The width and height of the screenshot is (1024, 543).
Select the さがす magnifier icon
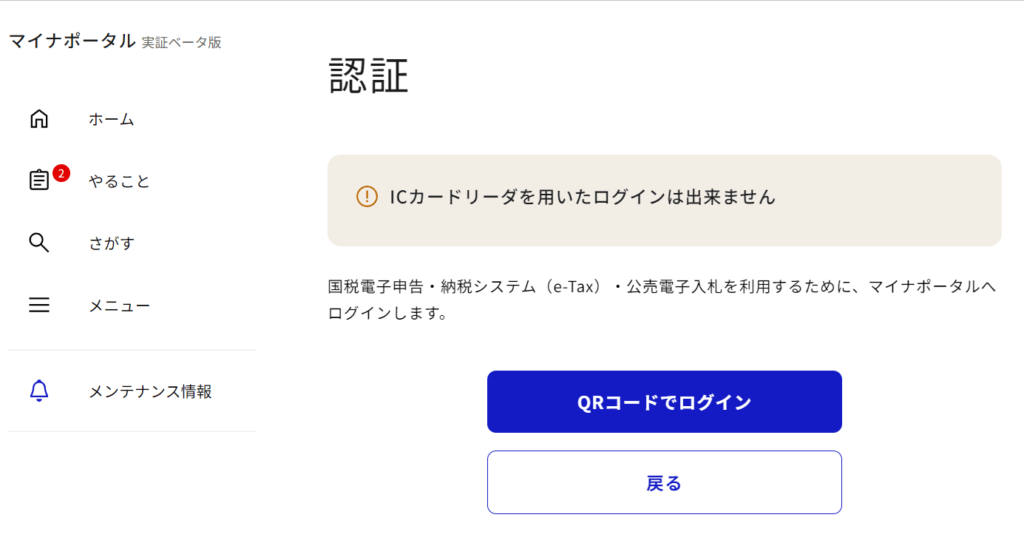coord(39,243)
